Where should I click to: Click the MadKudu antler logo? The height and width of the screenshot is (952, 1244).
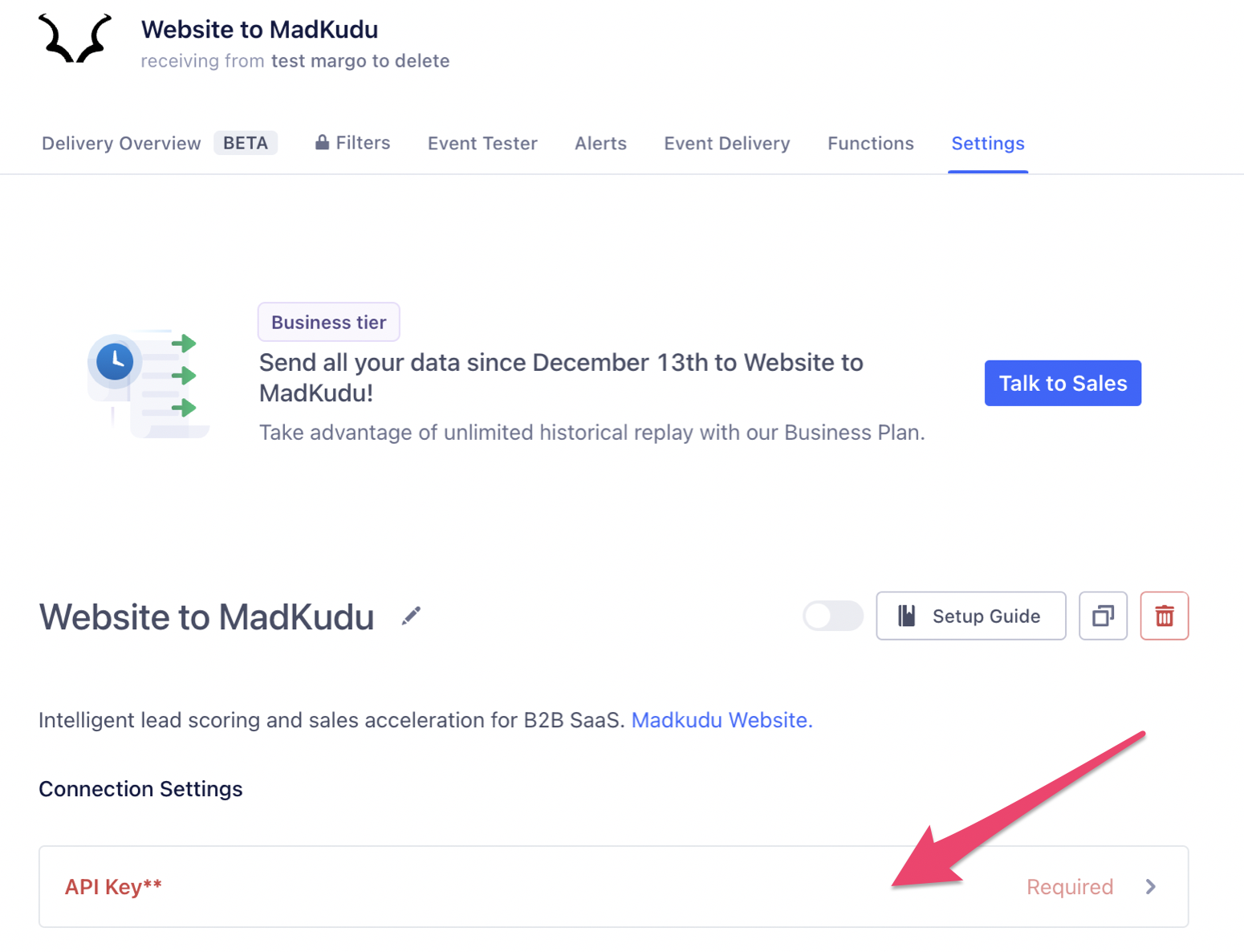75,39
